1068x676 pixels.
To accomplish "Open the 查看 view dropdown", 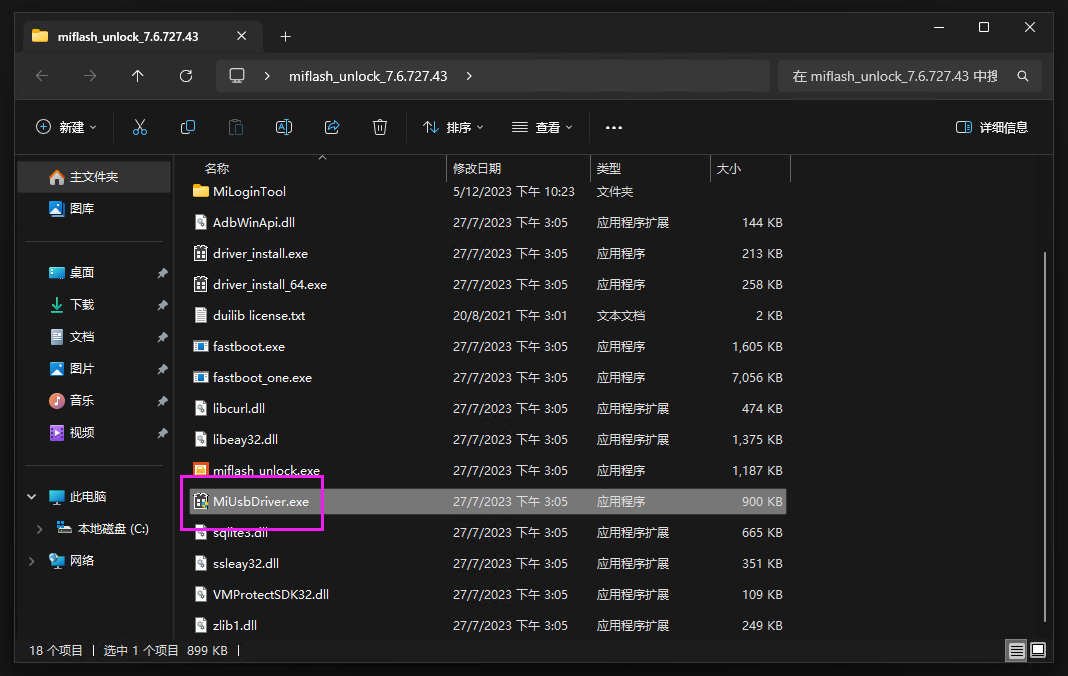I will [x=542, y=127].
